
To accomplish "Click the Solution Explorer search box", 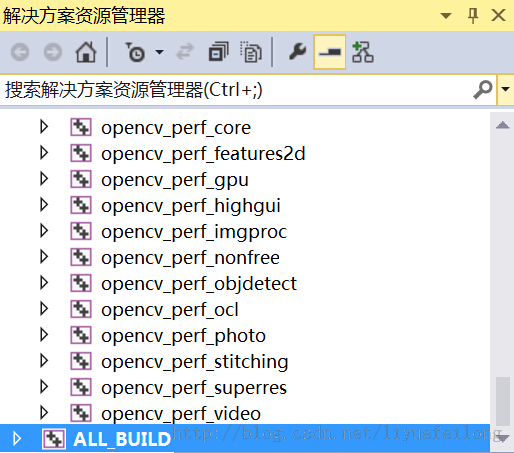I will tap(237, 90).
